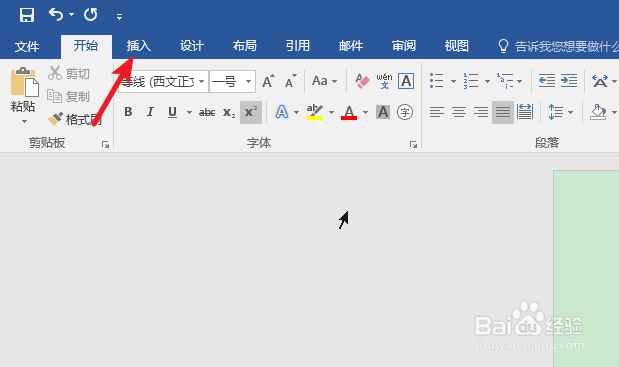Redo the last action
This screenshot has height=367, width=619.
pyautogui.click(x=90, y=15)
